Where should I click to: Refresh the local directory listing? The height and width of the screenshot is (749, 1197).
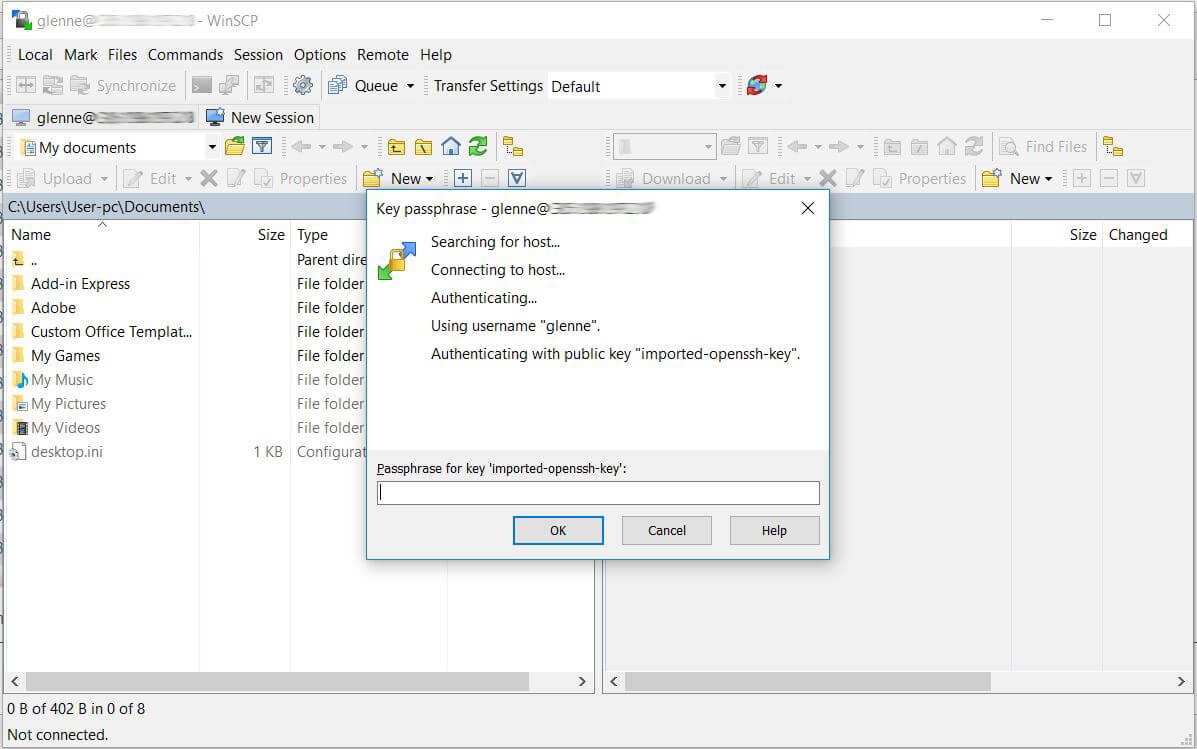[478, 146]
